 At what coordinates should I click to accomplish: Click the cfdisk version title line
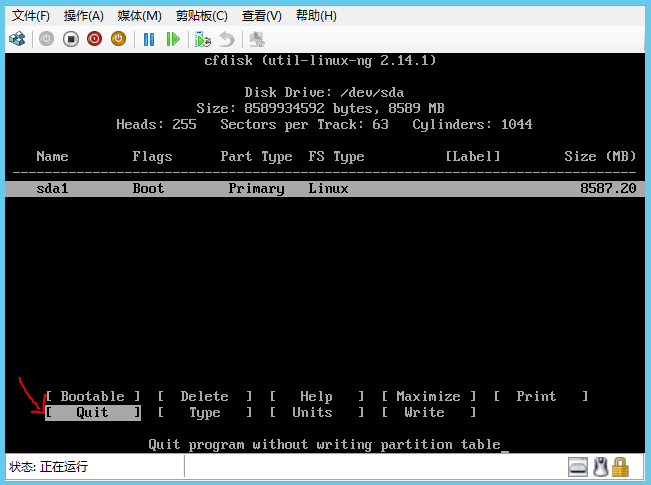320,61
